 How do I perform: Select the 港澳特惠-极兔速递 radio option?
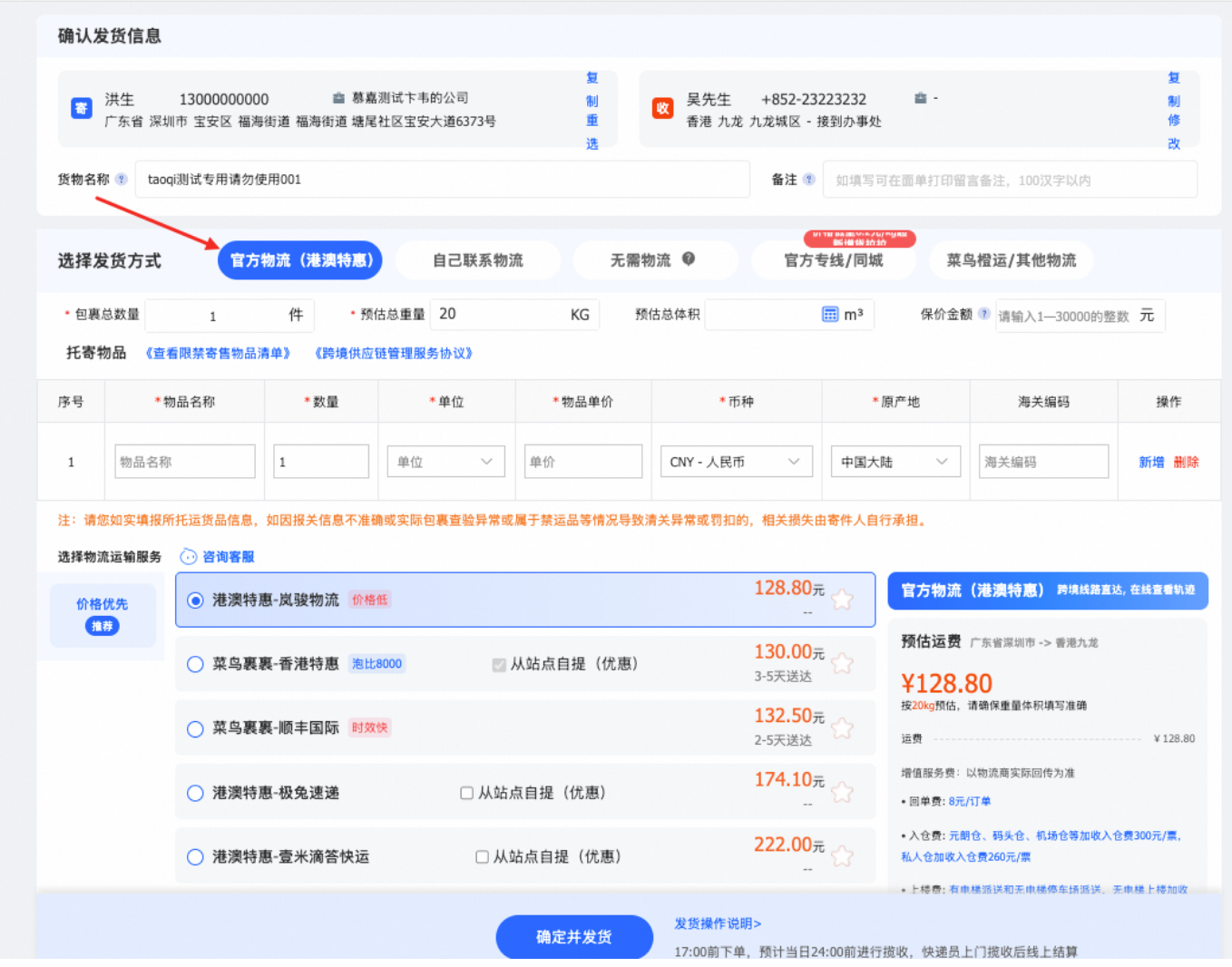tap(195, 793)
